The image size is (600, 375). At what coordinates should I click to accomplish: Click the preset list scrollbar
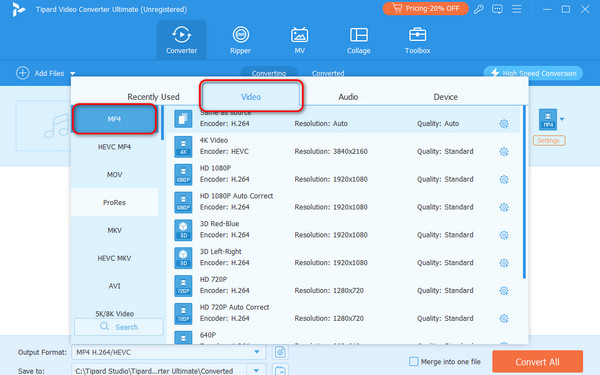524,192
